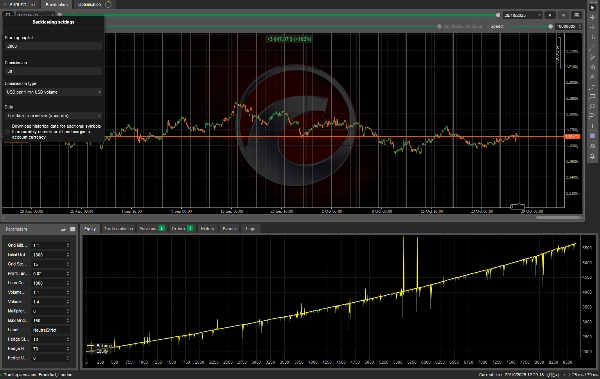Image resolution: width=600 pixels, height=379 pixels.
Task: Open the Positions tab
Action: point(152,229)
